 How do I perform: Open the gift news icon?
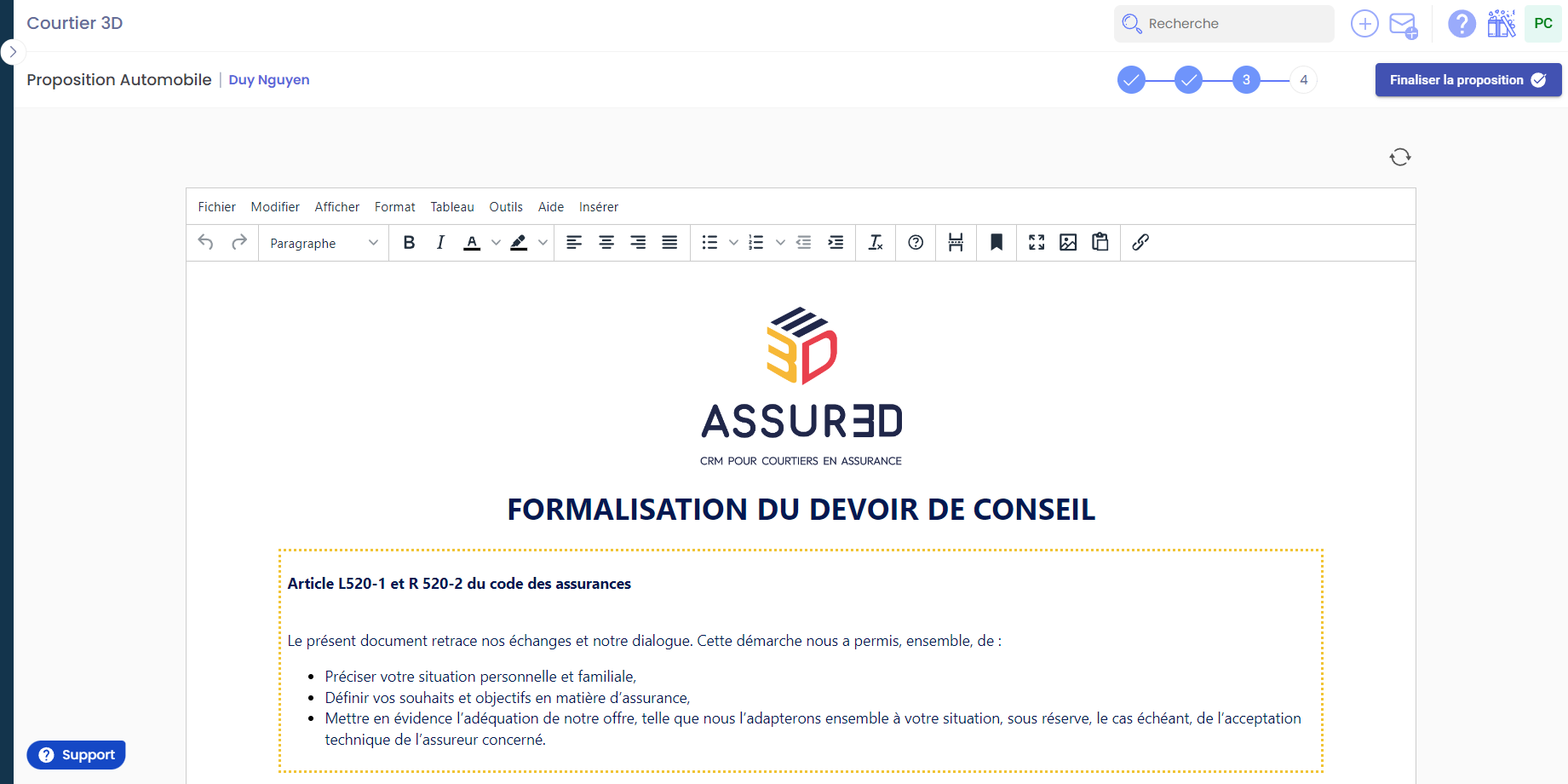(1502, 24)
